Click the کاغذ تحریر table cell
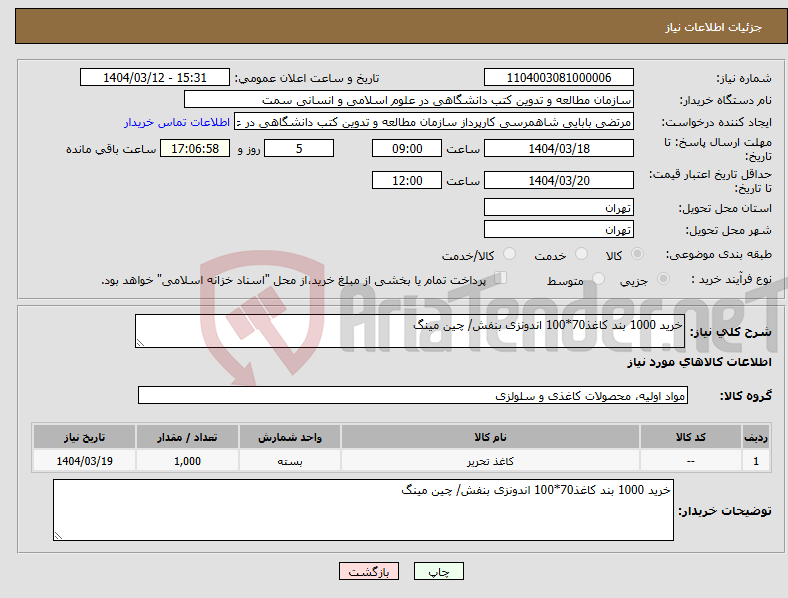 point(490,461)
